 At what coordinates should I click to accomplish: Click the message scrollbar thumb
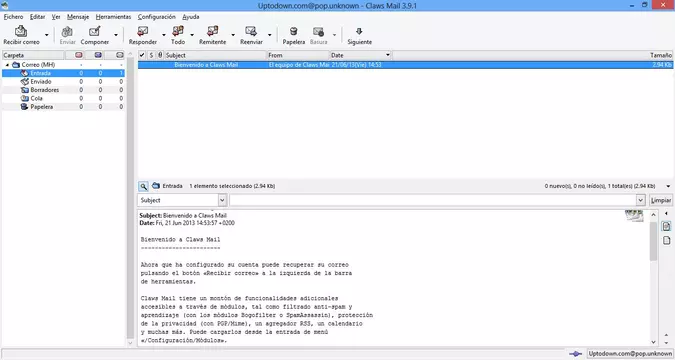click(653, 241)
